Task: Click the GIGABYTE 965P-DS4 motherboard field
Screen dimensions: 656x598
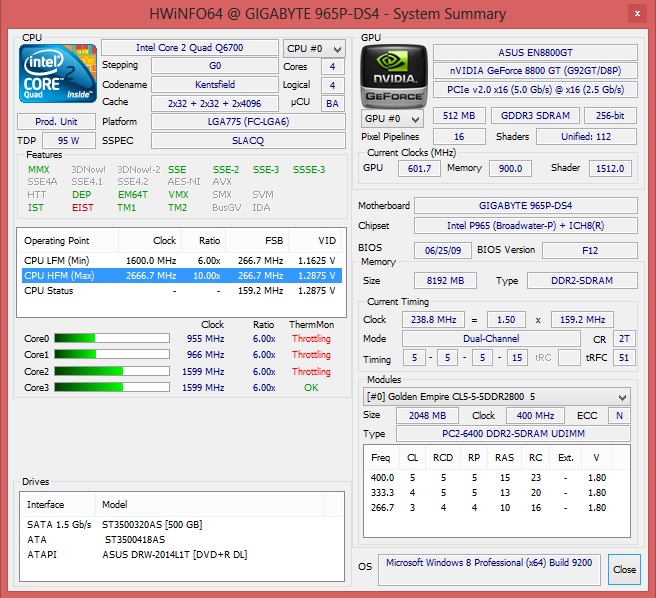Action: [x=525, y=206]
